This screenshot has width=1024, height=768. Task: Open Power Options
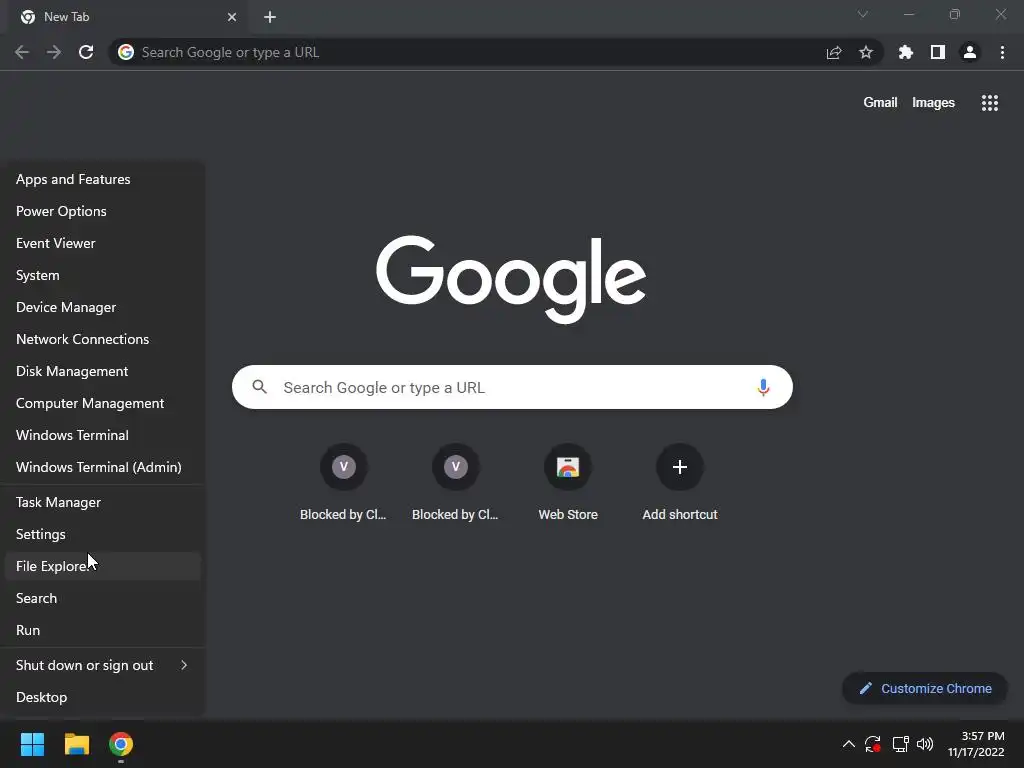103,211
